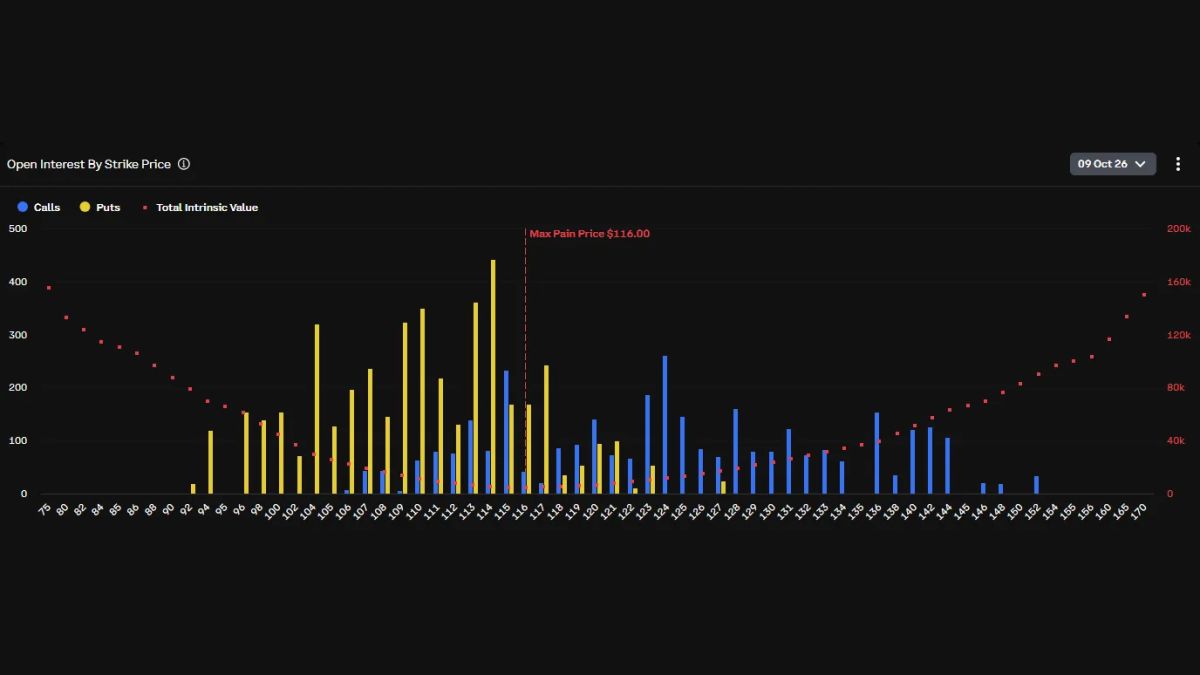
Task: Click the tallest blue call bar at strike 124
Action: click(665, 425)
